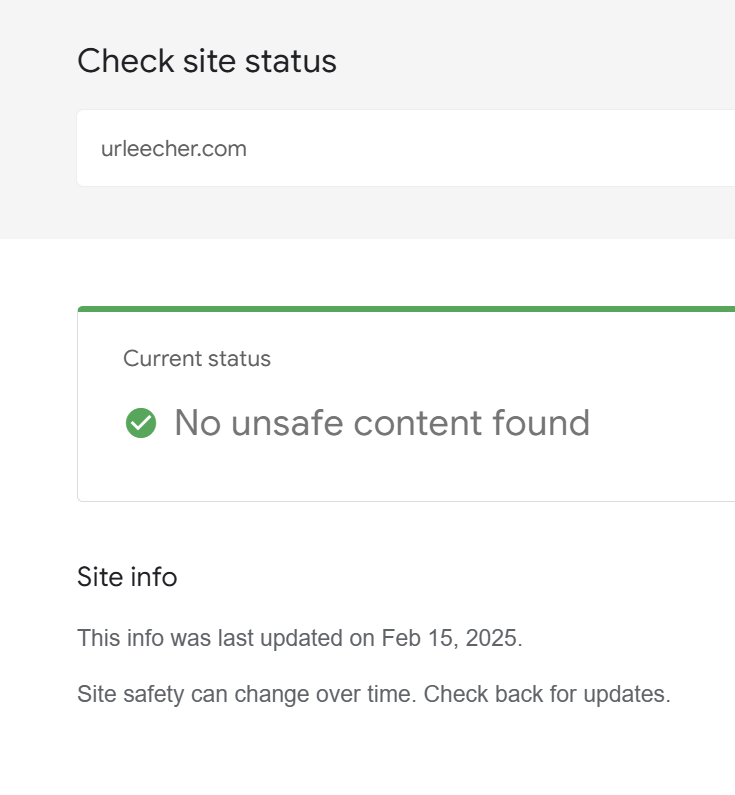The height and width of the screenshot is (795, 735).
Task: Click the green checkmark status icon
Action: (x=141, y=423)
